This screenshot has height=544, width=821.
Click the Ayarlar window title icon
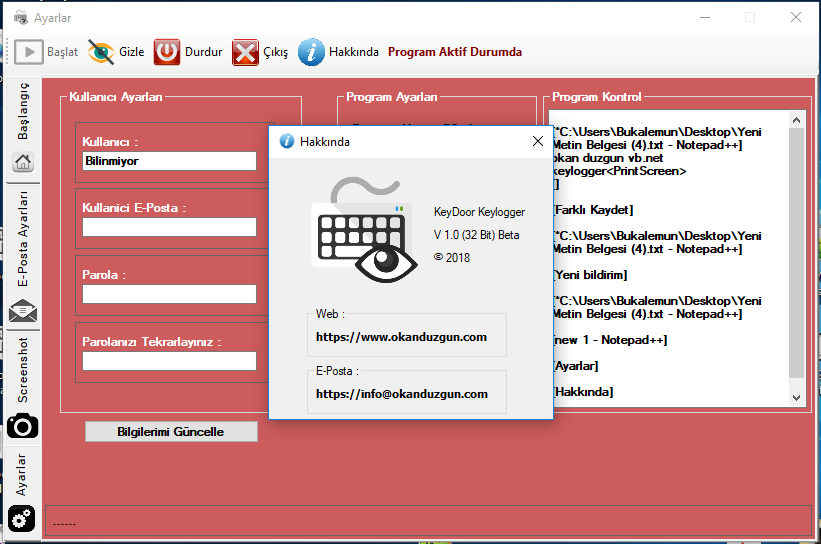[x=21, y=18]
